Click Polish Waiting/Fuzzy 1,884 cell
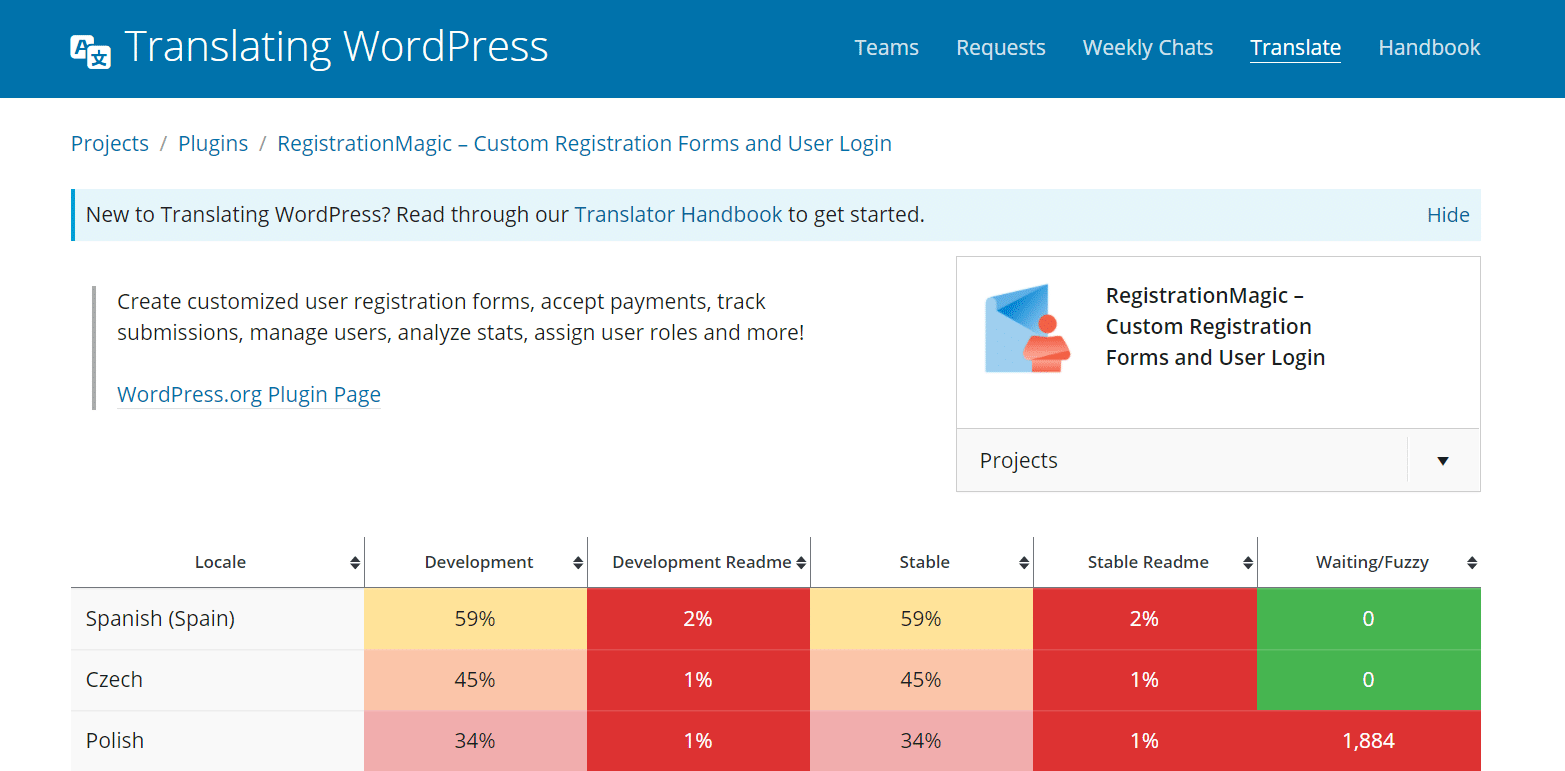 [1368, 741]
